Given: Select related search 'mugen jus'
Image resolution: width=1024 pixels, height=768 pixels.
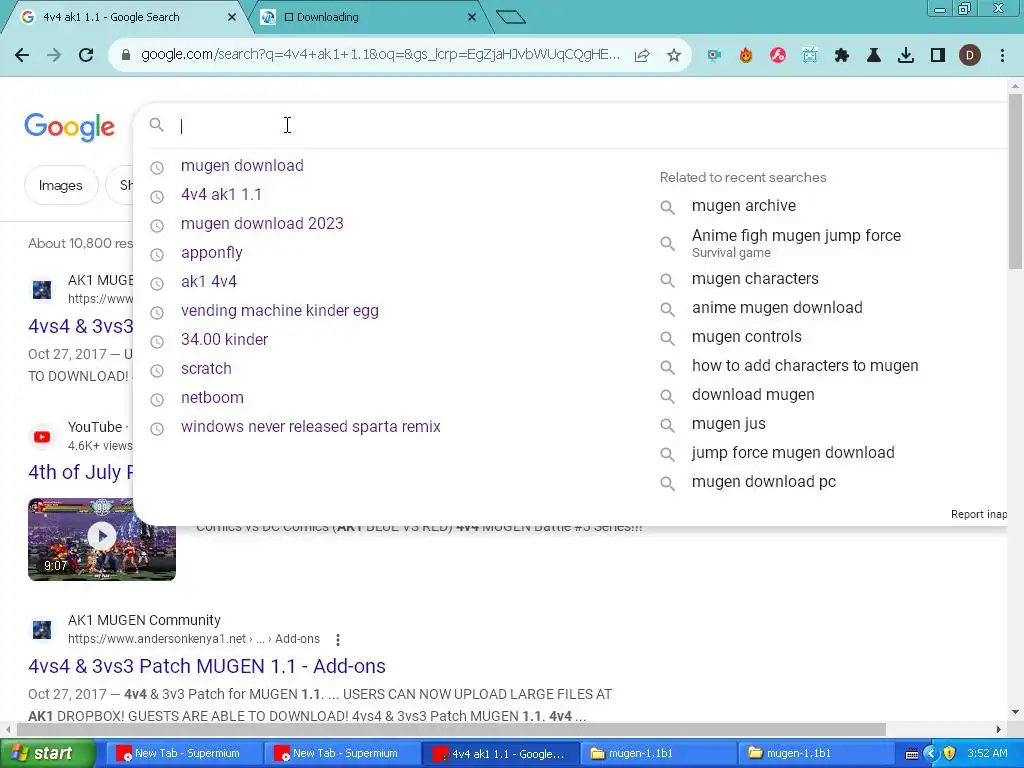Looking at the screenshot, I should [729, 424].
